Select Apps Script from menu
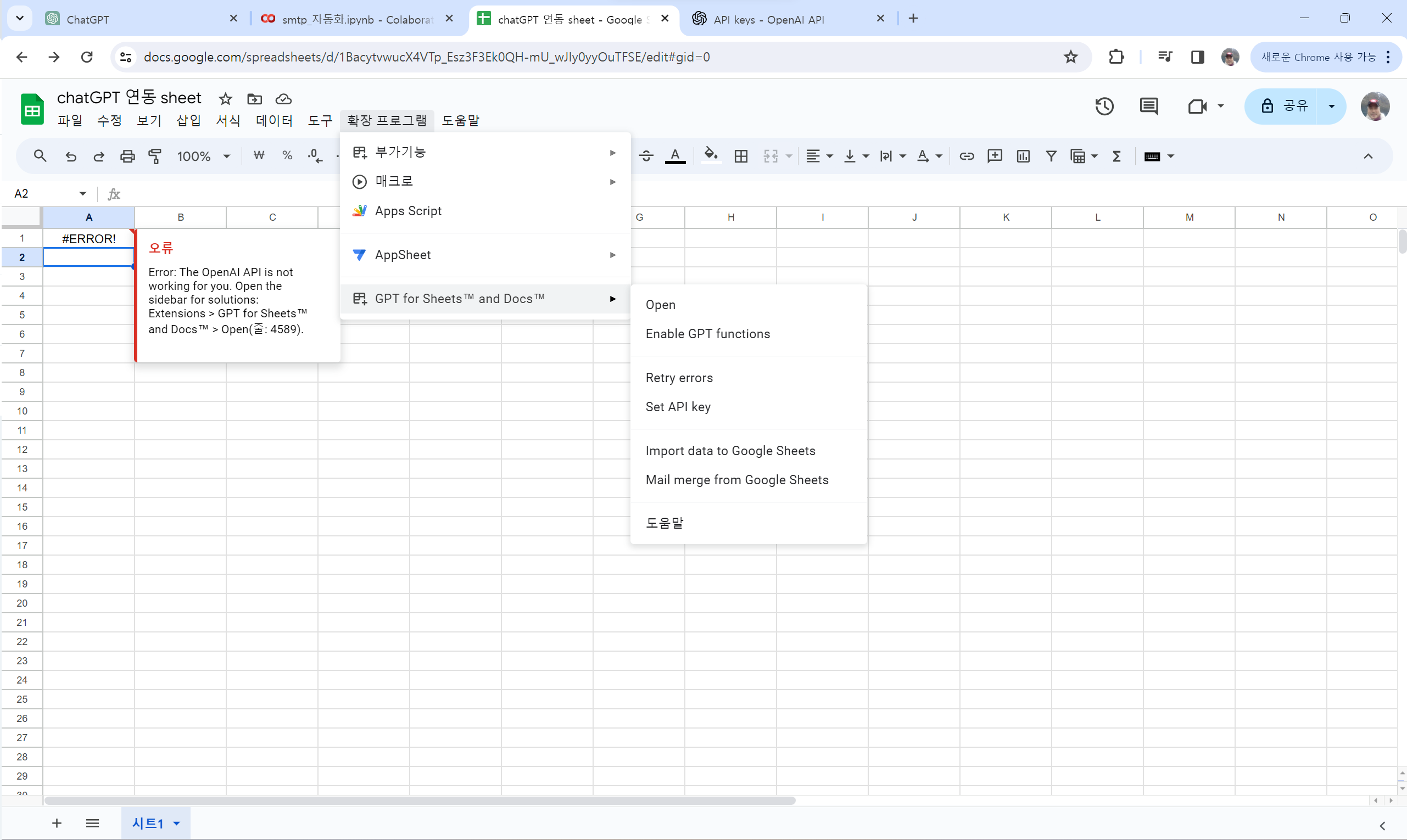The height and width of the screenshot is (840, 1407). pos(485,211)
